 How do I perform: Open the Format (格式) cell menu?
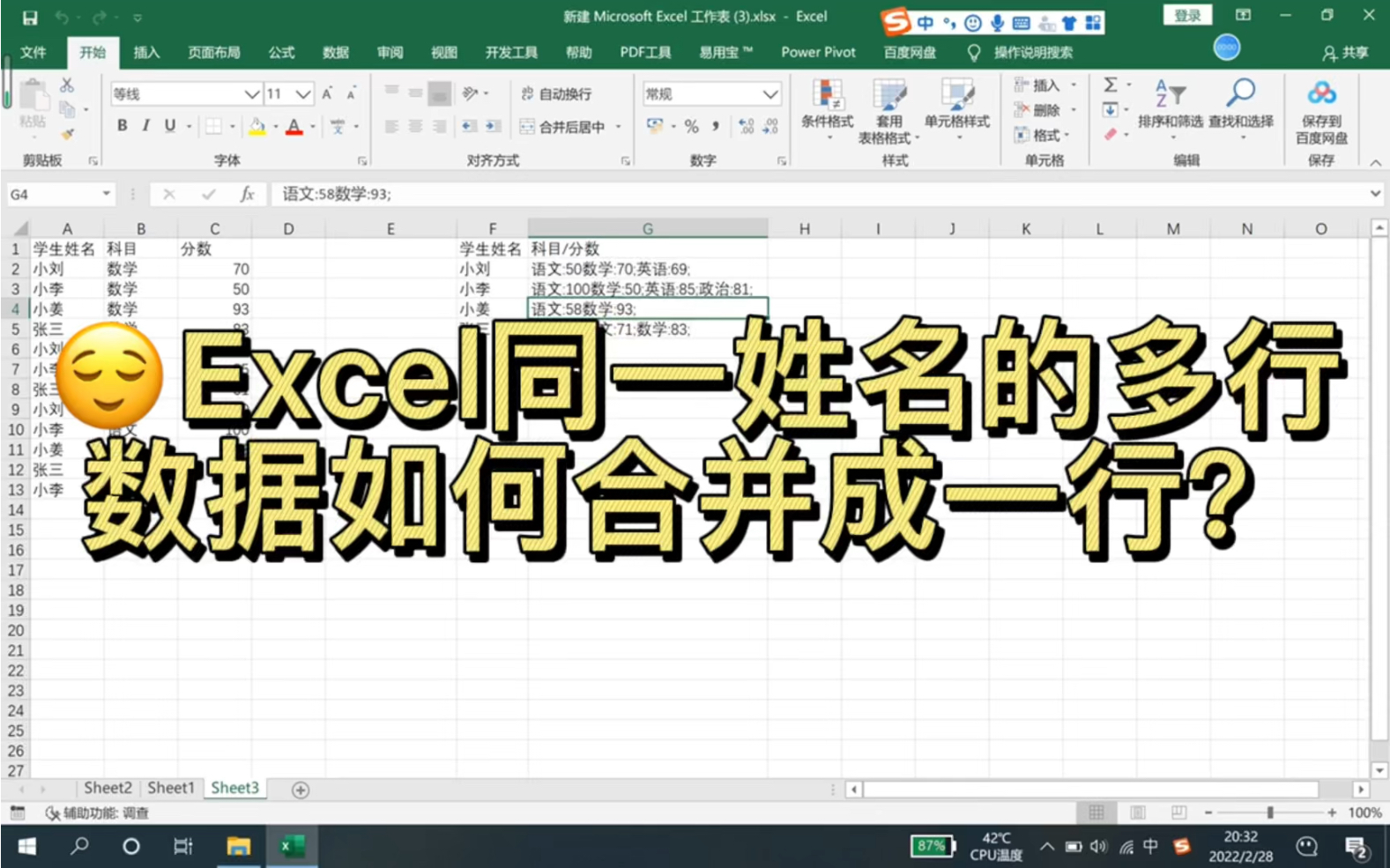pos(1043,135)
